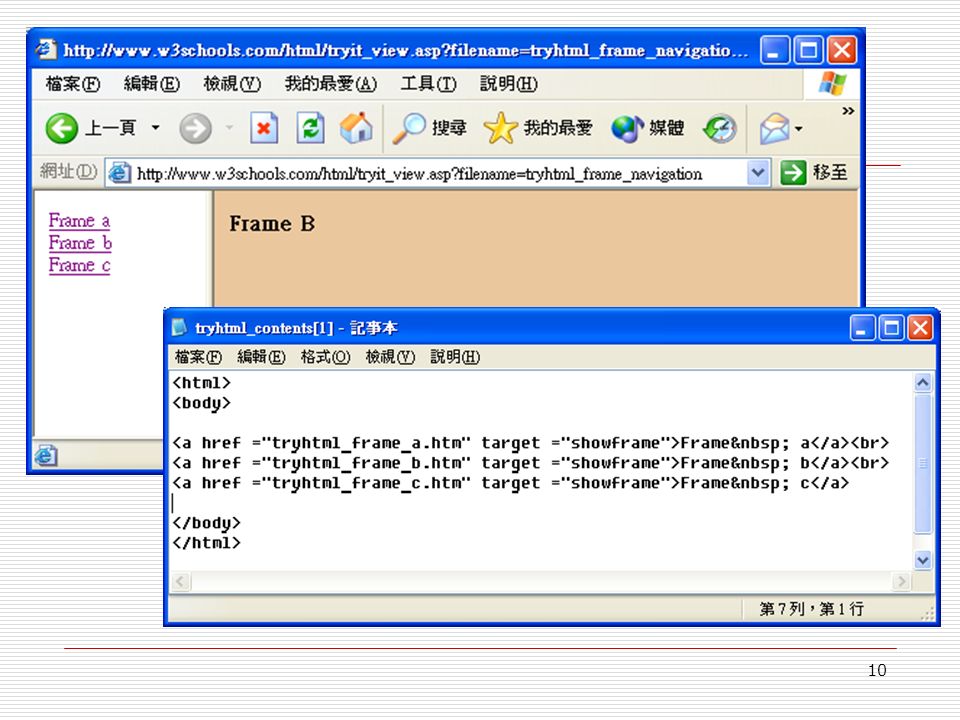Click the Notepad icon in title bar
Viewport: 960px width, 720px height.
(179, 328)
